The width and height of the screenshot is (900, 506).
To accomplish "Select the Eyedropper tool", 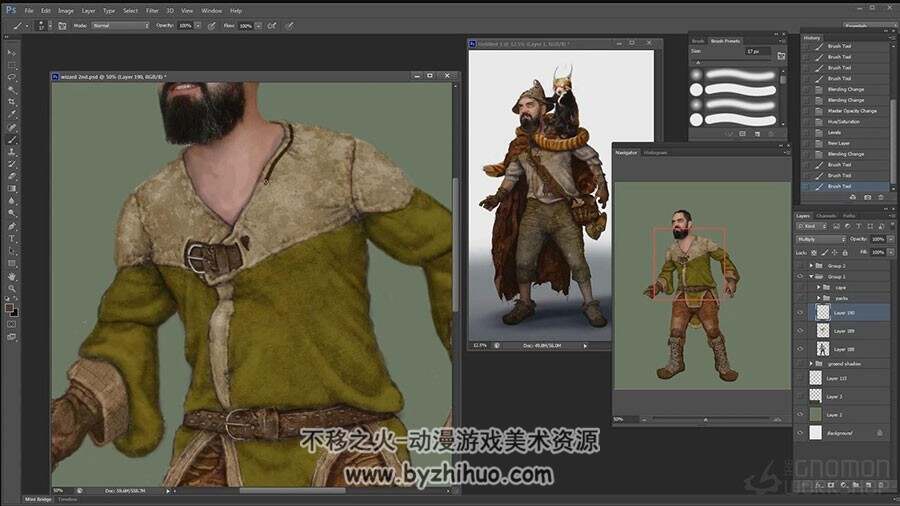I will (11, 115).
